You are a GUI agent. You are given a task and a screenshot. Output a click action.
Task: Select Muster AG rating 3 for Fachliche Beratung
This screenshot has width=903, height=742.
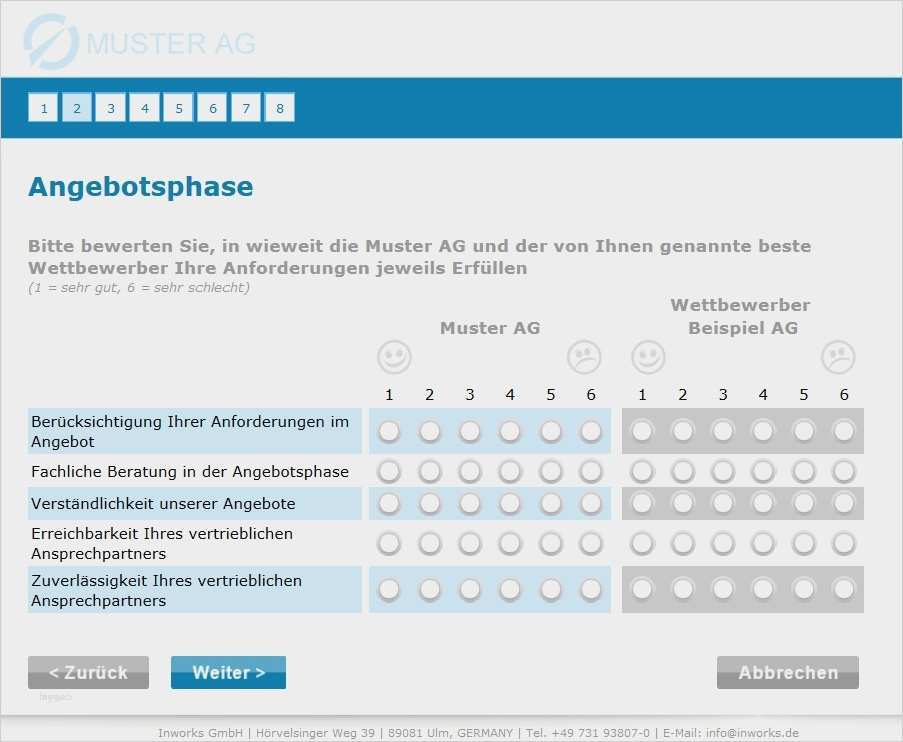tap(470, 471)
